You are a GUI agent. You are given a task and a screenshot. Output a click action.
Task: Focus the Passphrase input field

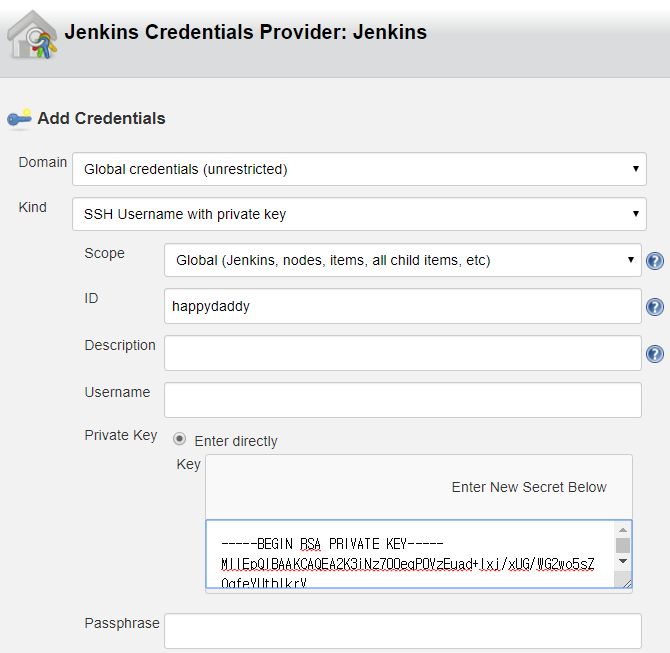click(x=403, y=631)
